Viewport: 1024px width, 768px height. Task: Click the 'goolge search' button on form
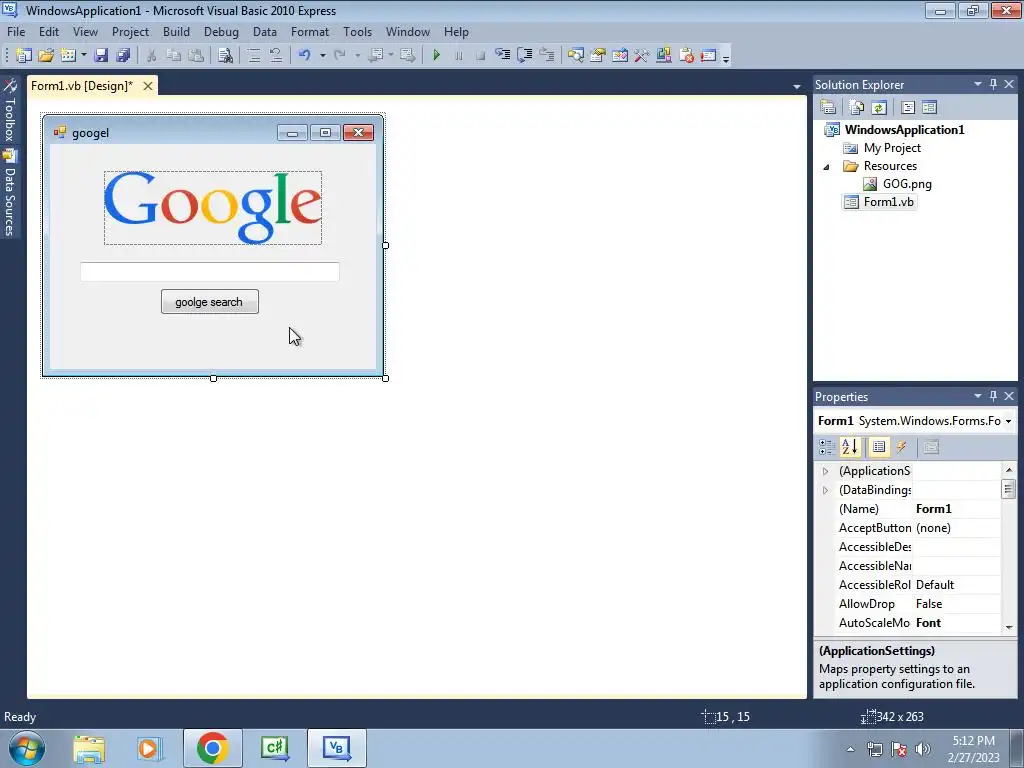click(x=210, y=302)
